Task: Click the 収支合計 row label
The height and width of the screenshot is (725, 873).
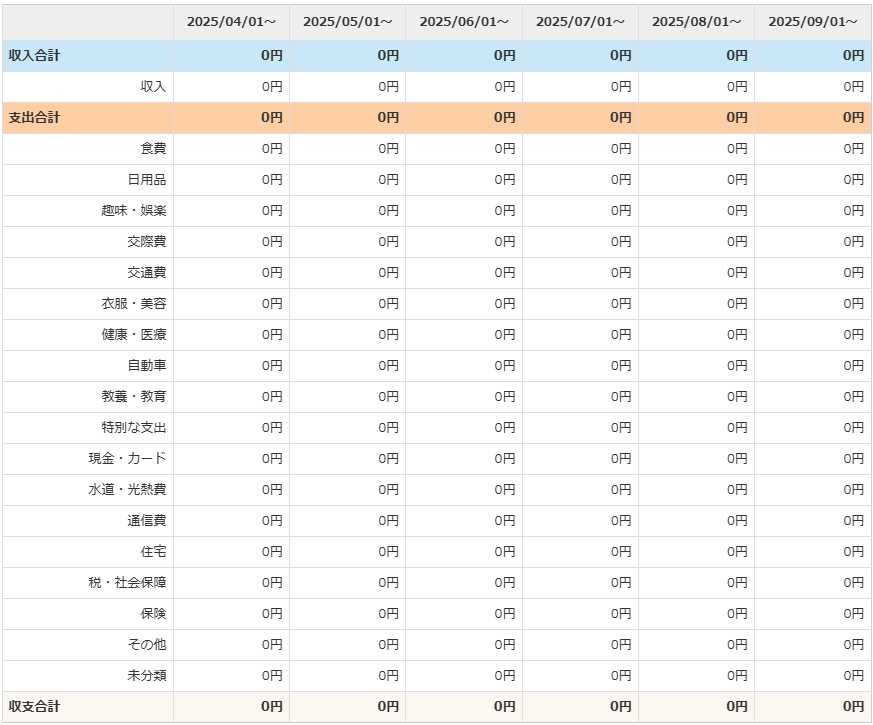Action: tap(35, 707)
